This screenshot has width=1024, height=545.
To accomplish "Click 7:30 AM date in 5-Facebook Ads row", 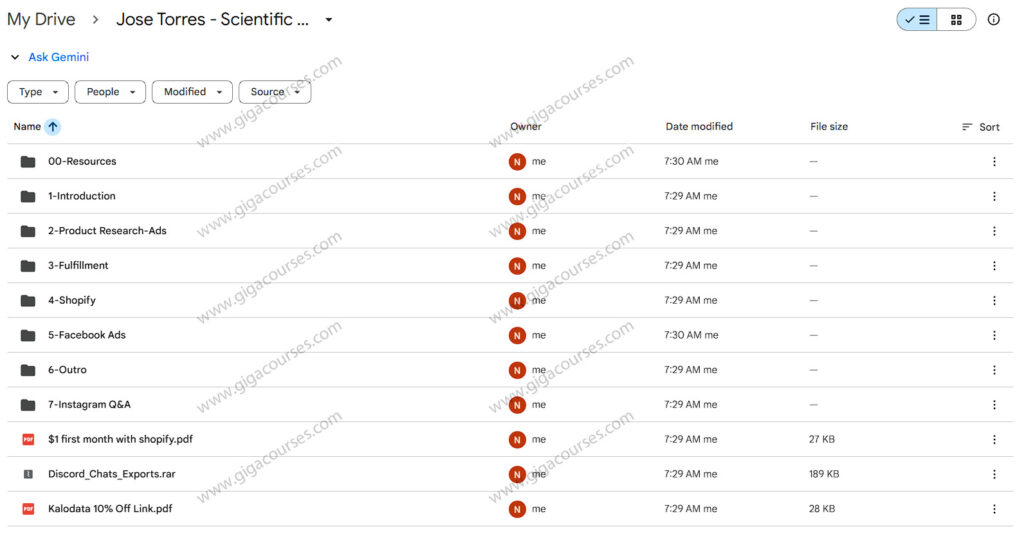I will coord(691,335).
